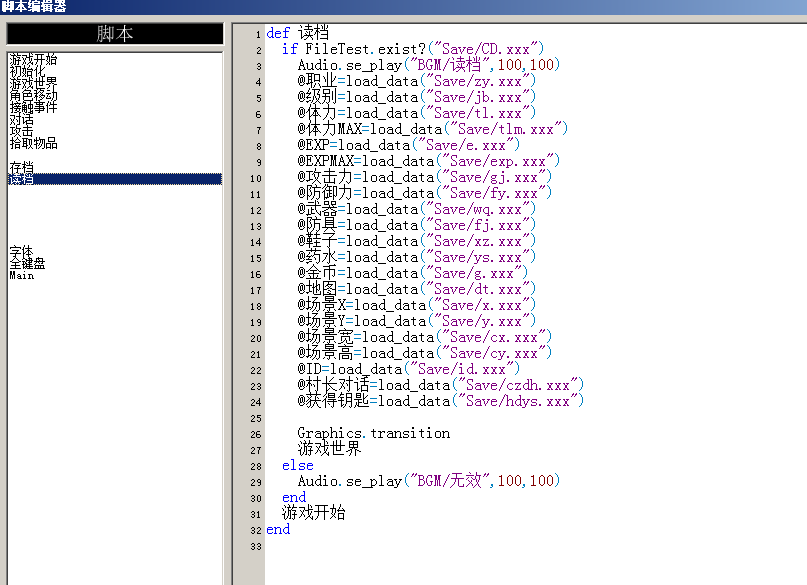Viewport: 807px width, 585px height.
Task: Place cursor on empty line 33
Action: (x=536, y=546)
